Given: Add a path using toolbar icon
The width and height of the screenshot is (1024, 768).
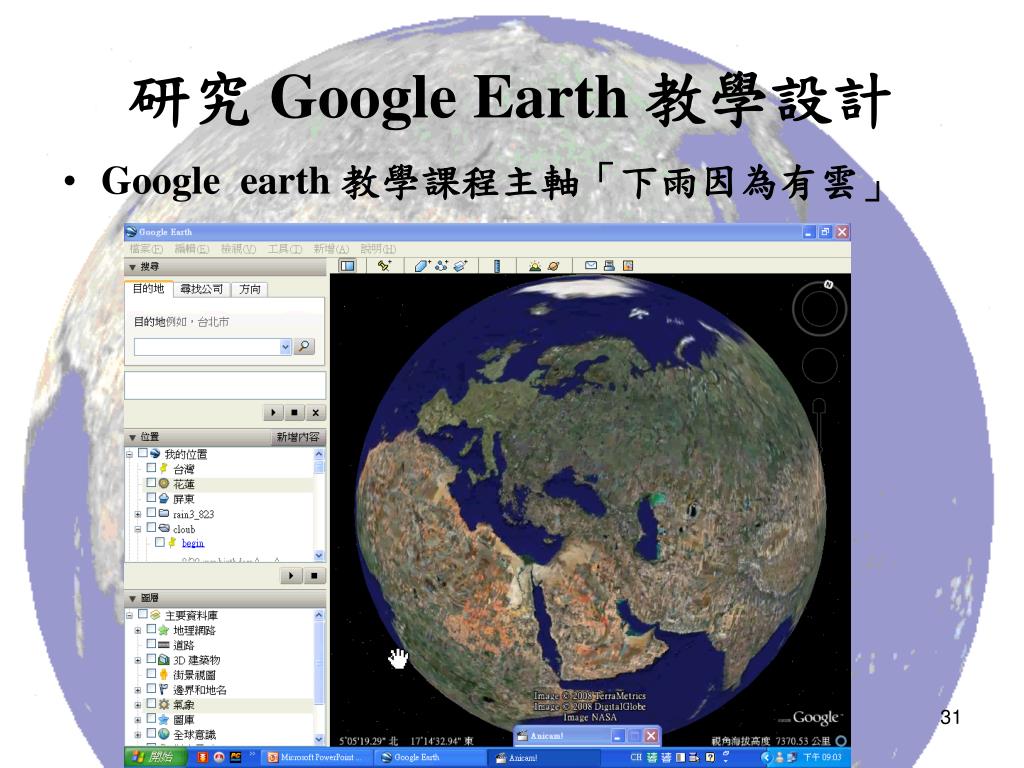Looking at the screenshot, I should (x=441, y=266).
